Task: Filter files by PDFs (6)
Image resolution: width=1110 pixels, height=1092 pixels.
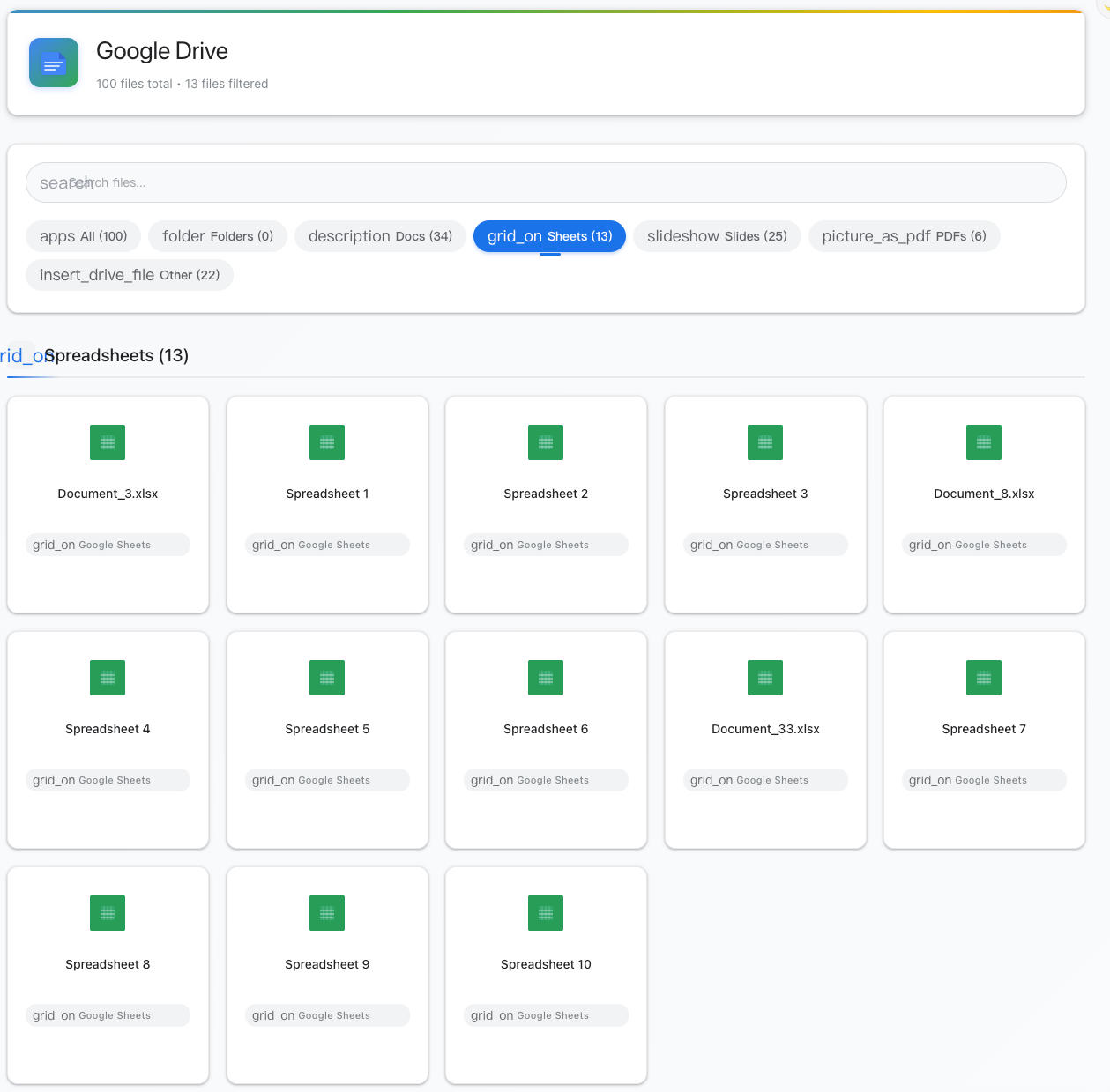Action: pyautogui.click(x=904, y=236)
